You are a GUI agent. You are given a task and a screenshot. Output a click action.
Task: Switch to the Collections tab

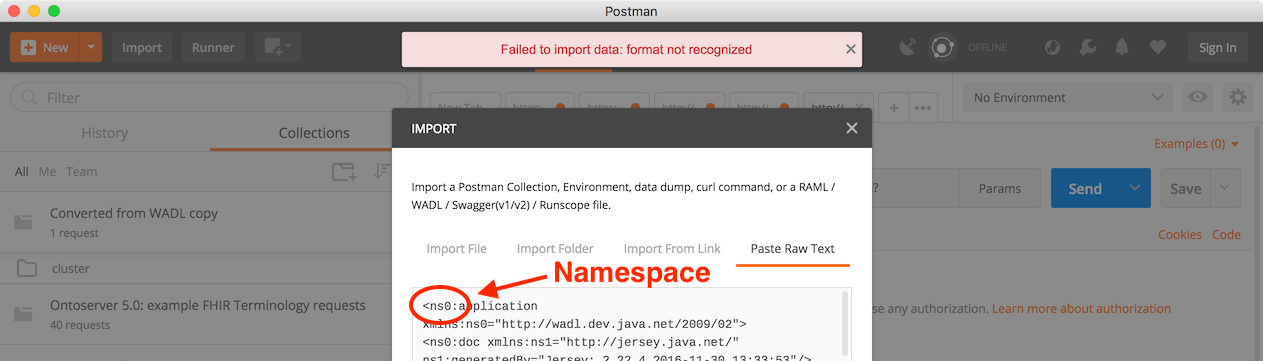tap(314, 133)
